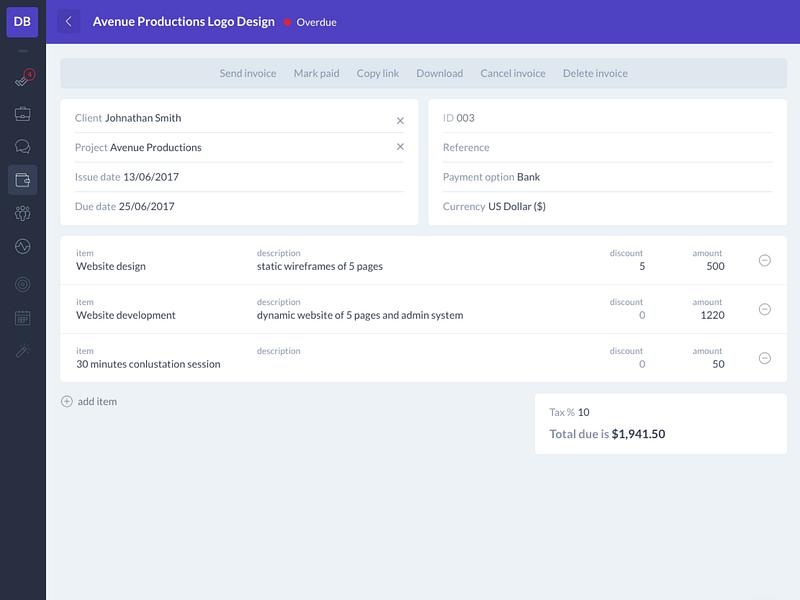
Task: Open the Payment option Bank selector
Action: click(607, 177)
